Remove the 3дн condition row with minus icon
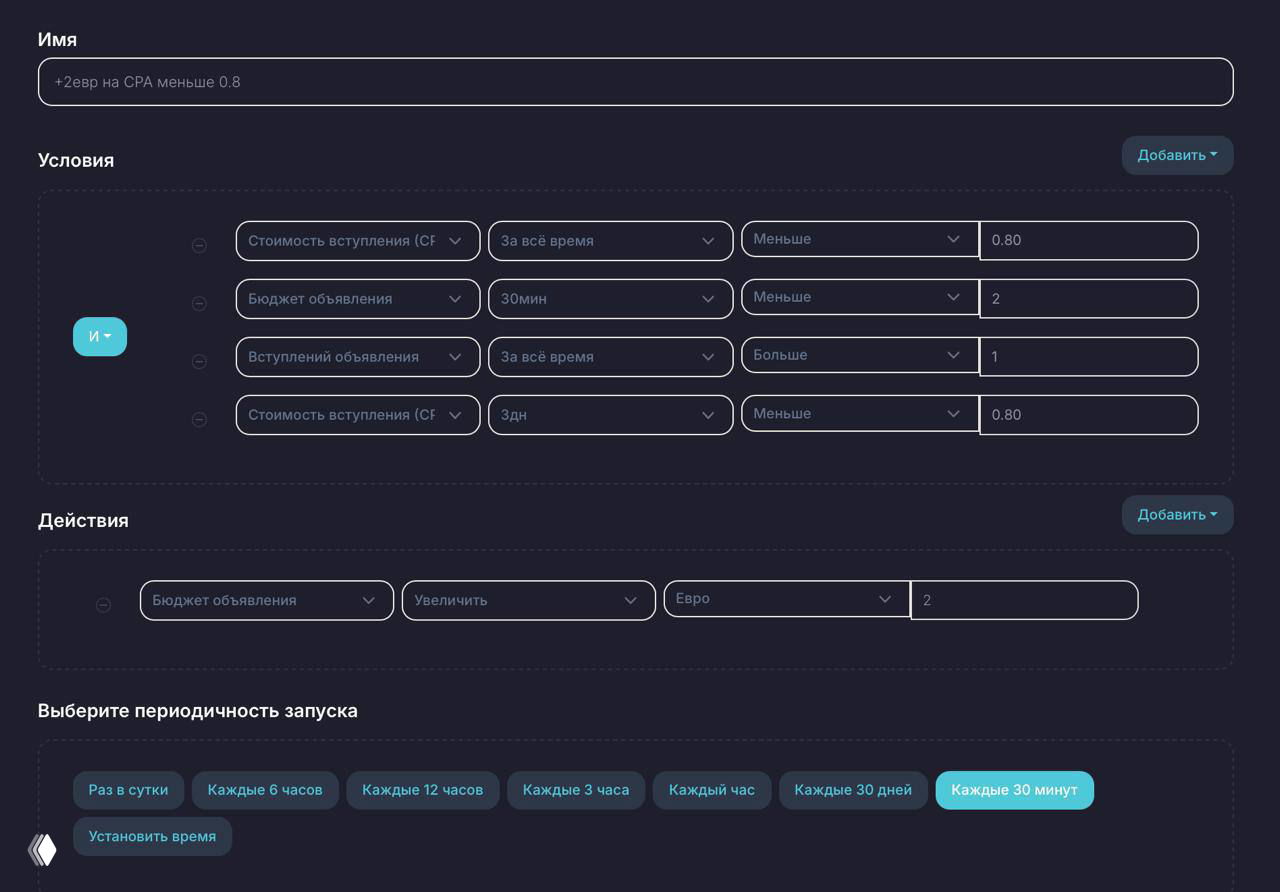 (199, 419)
